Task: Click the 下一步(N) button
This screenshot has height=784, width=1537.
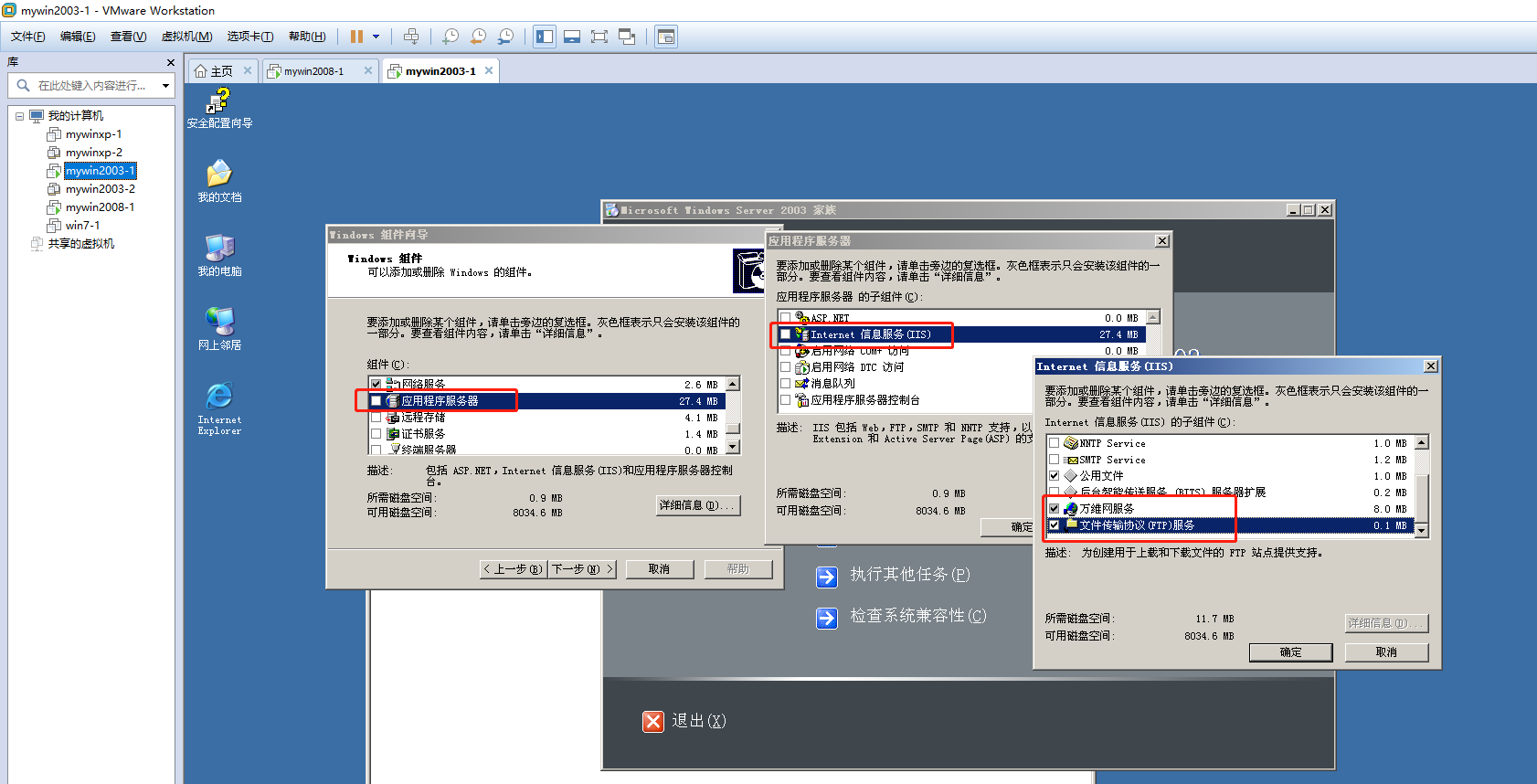Action: pyautogui.click(x=582, y=569)
